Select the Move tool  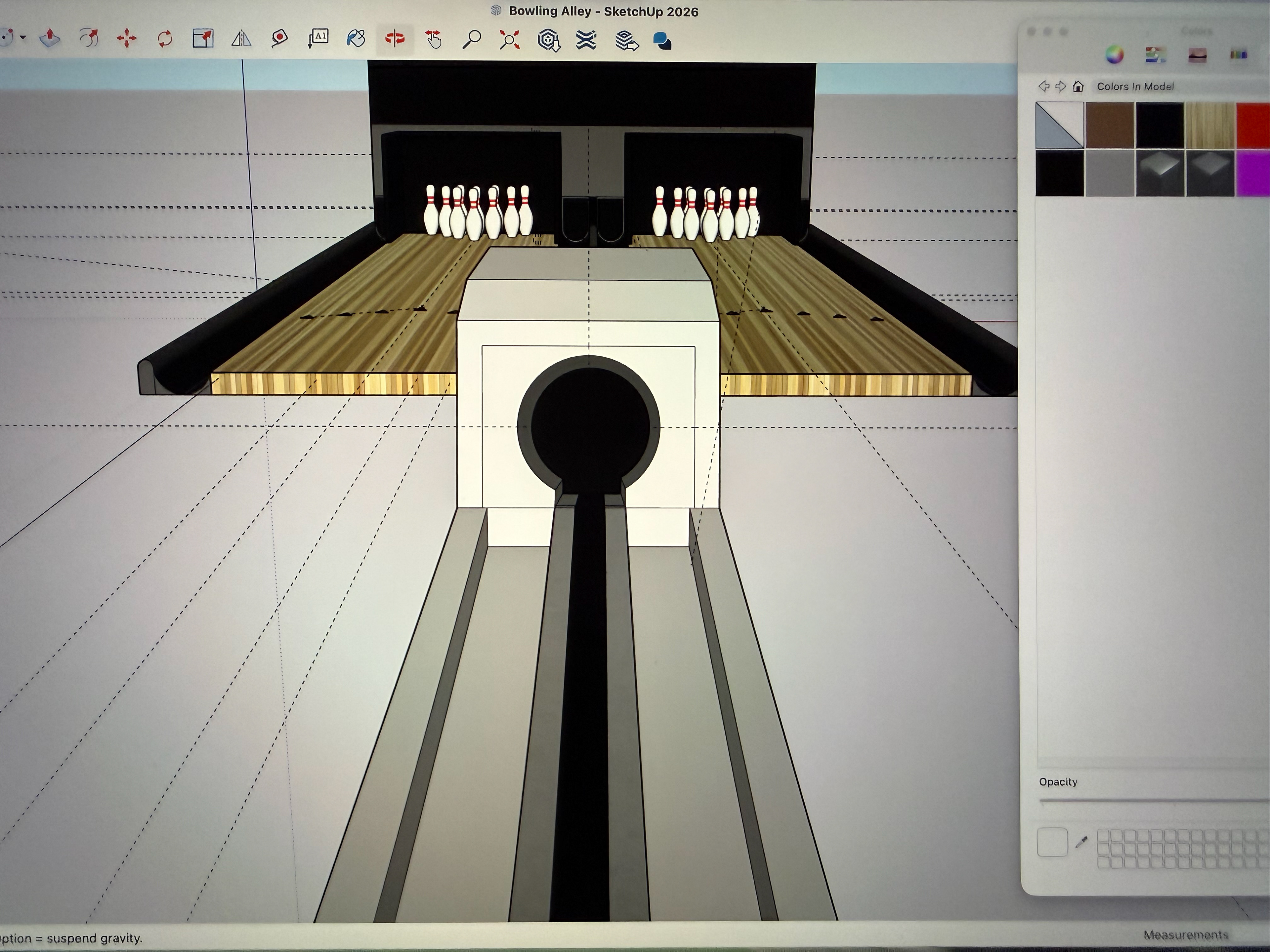(126, 39)
